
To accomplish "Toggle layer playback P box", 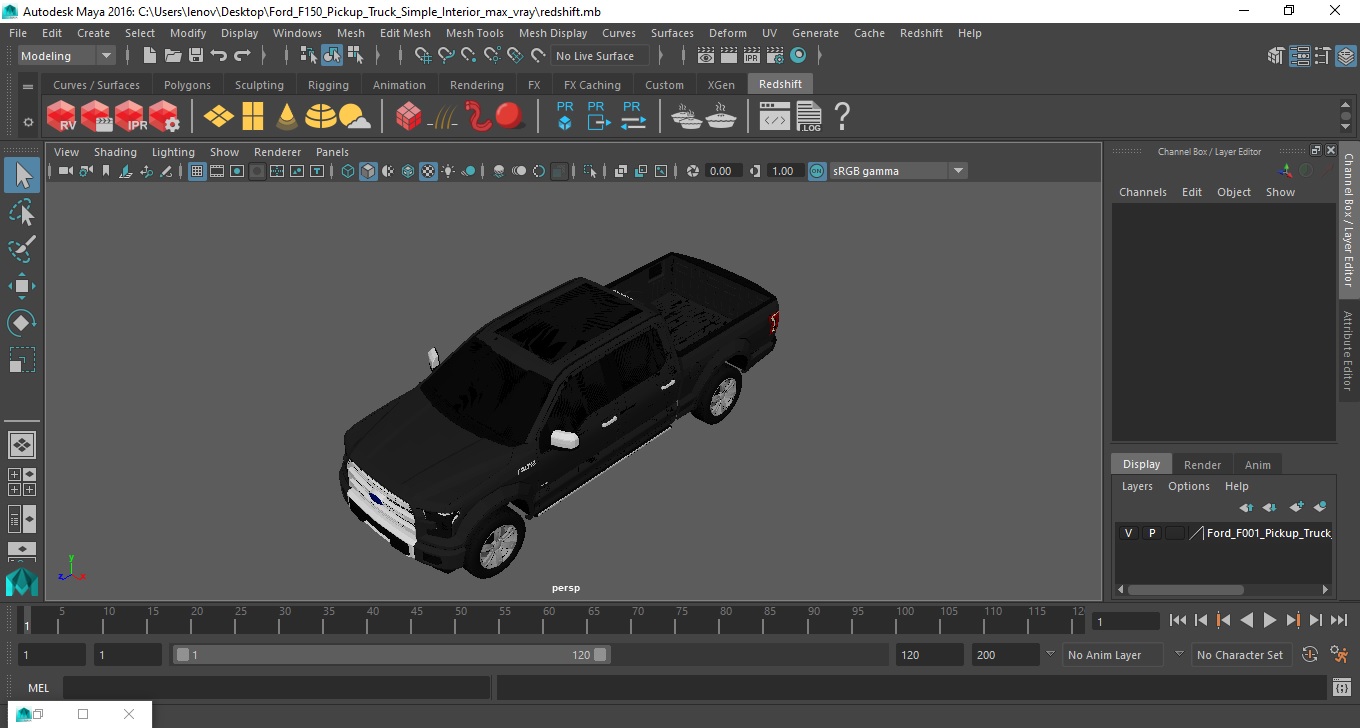I will 1152,533.
